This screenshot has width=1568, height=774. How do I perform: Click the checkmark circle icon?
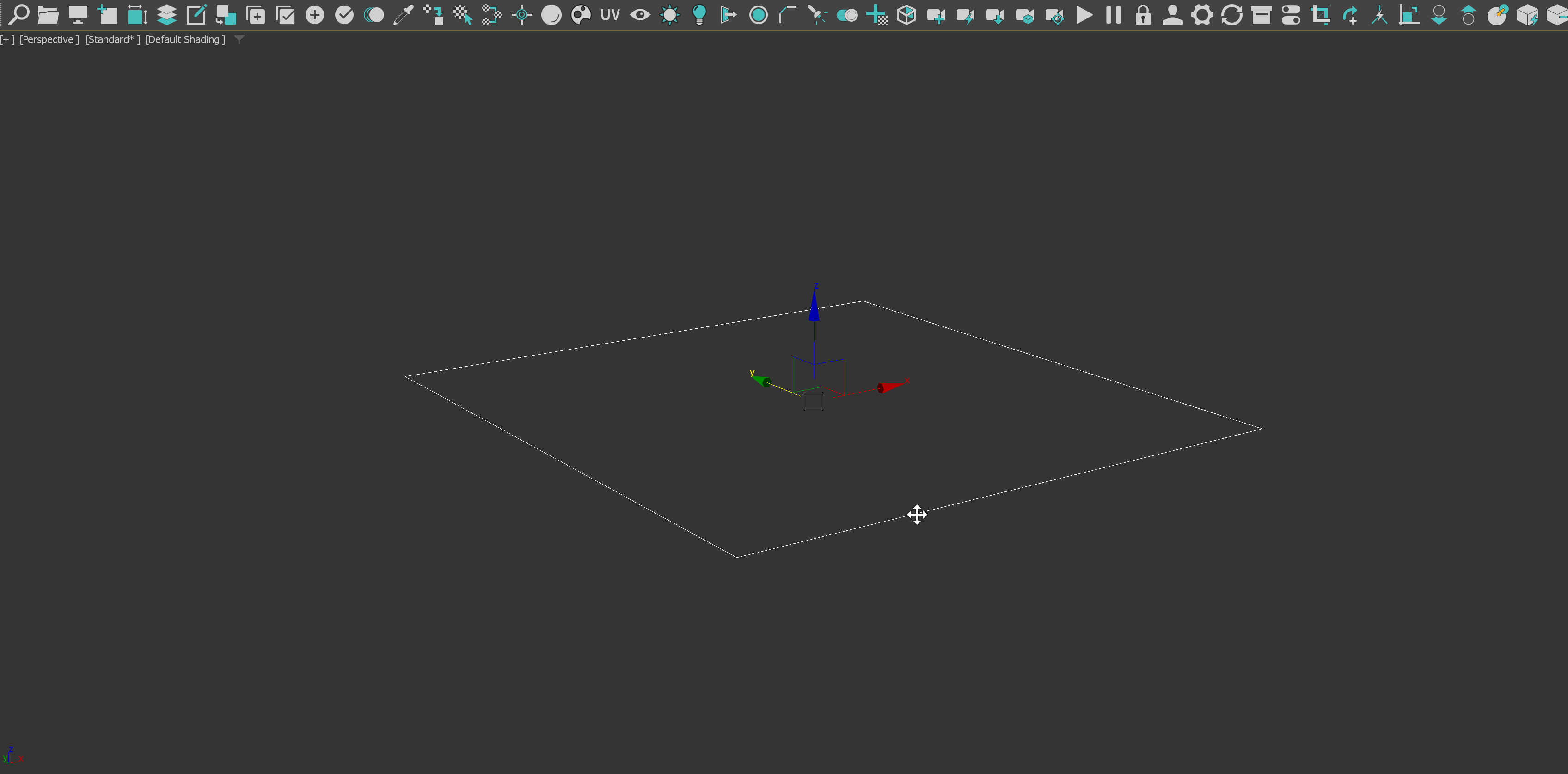pos(344,14)
